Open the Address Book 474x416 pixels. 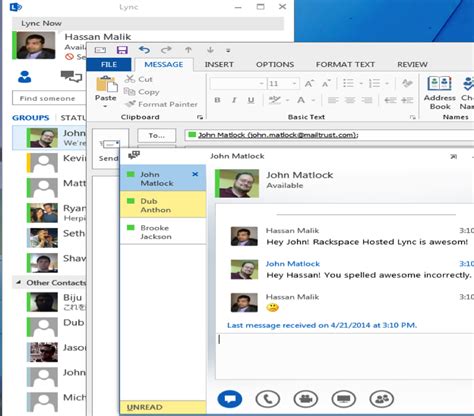point(440,93)
